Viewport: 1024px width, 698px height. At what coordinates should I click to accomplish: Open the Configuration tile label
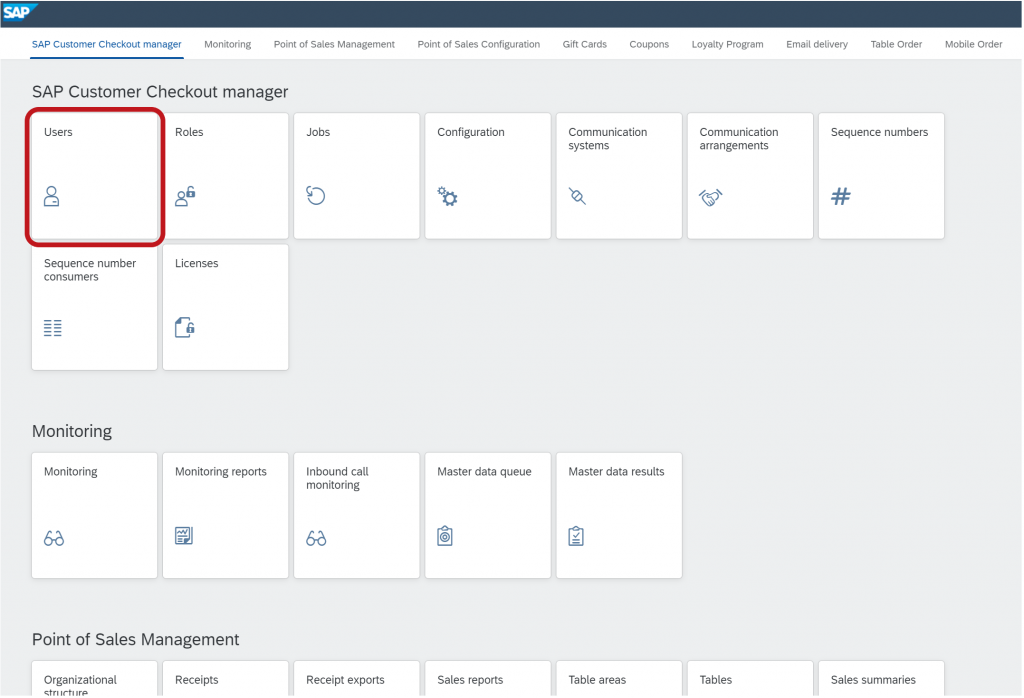(x=471, y=132)
